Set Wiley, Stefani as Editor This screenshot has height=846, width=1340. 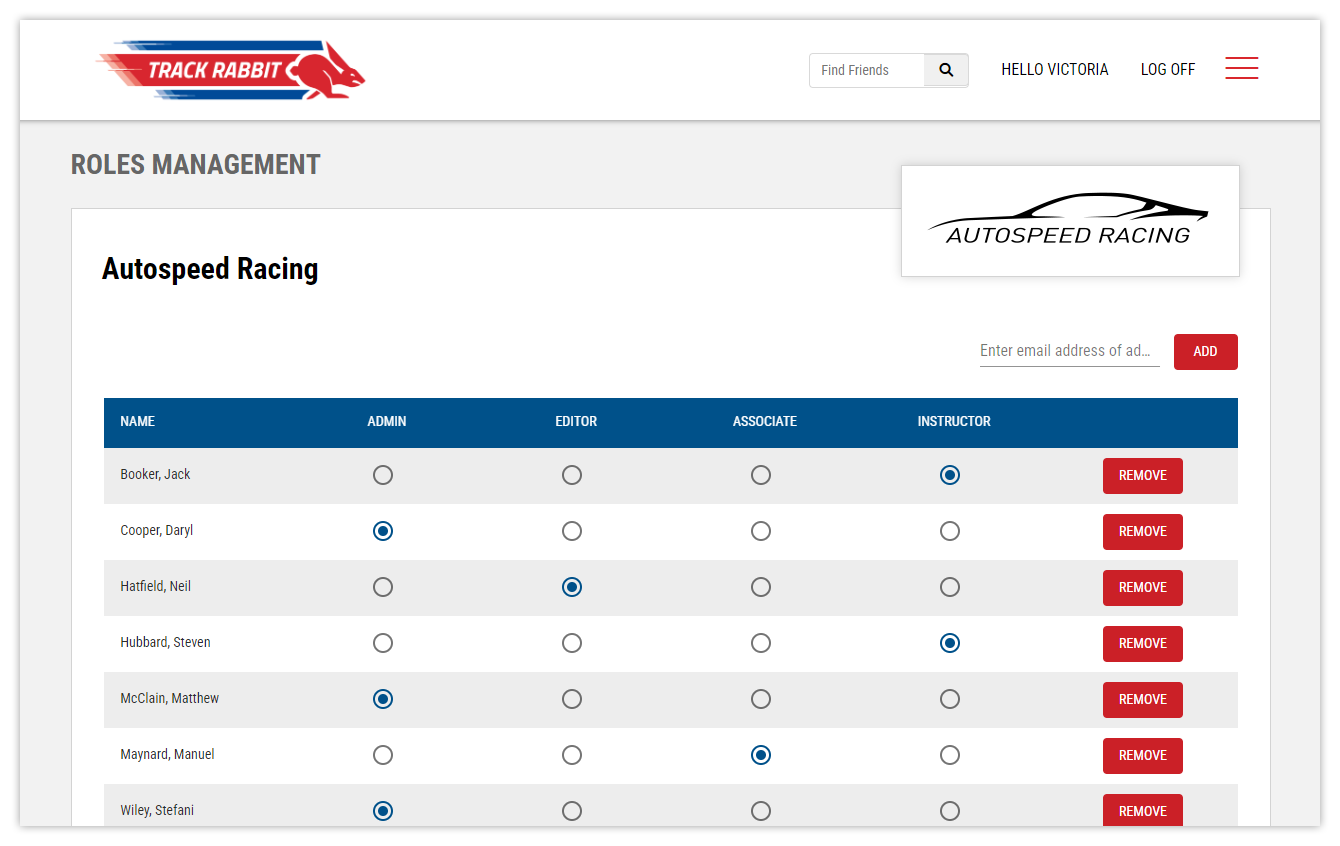click(x=572, y=811)
